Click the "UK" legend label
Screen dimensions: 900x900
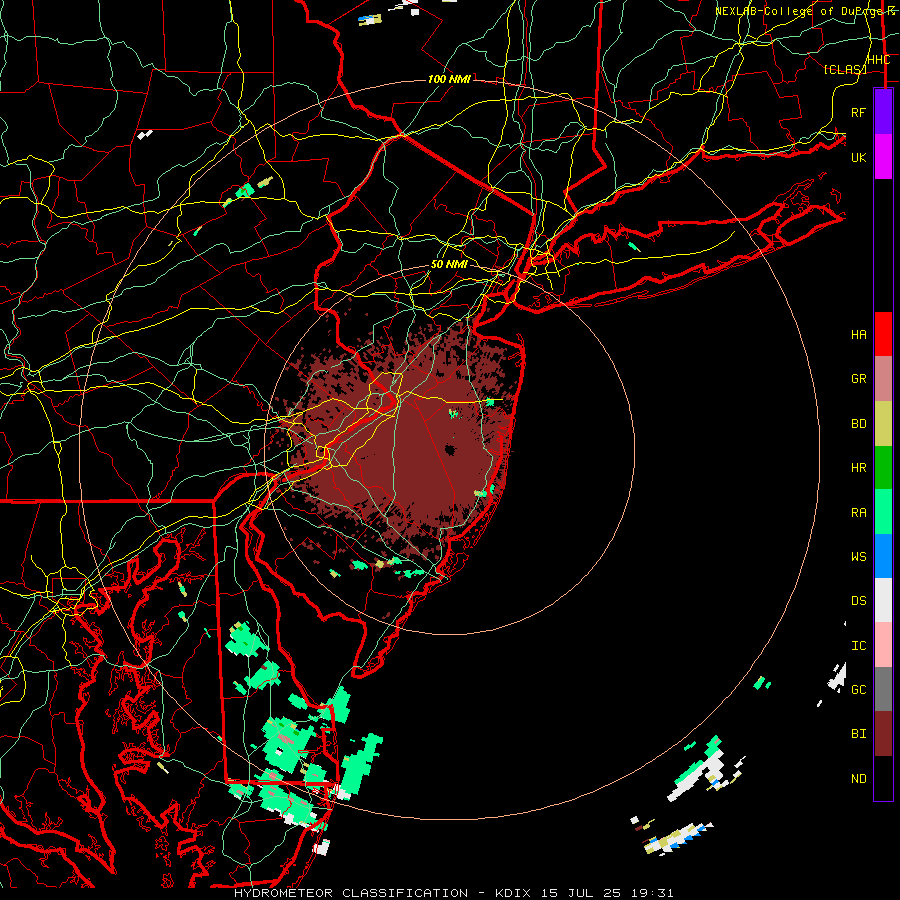click(x=858, y=157)
